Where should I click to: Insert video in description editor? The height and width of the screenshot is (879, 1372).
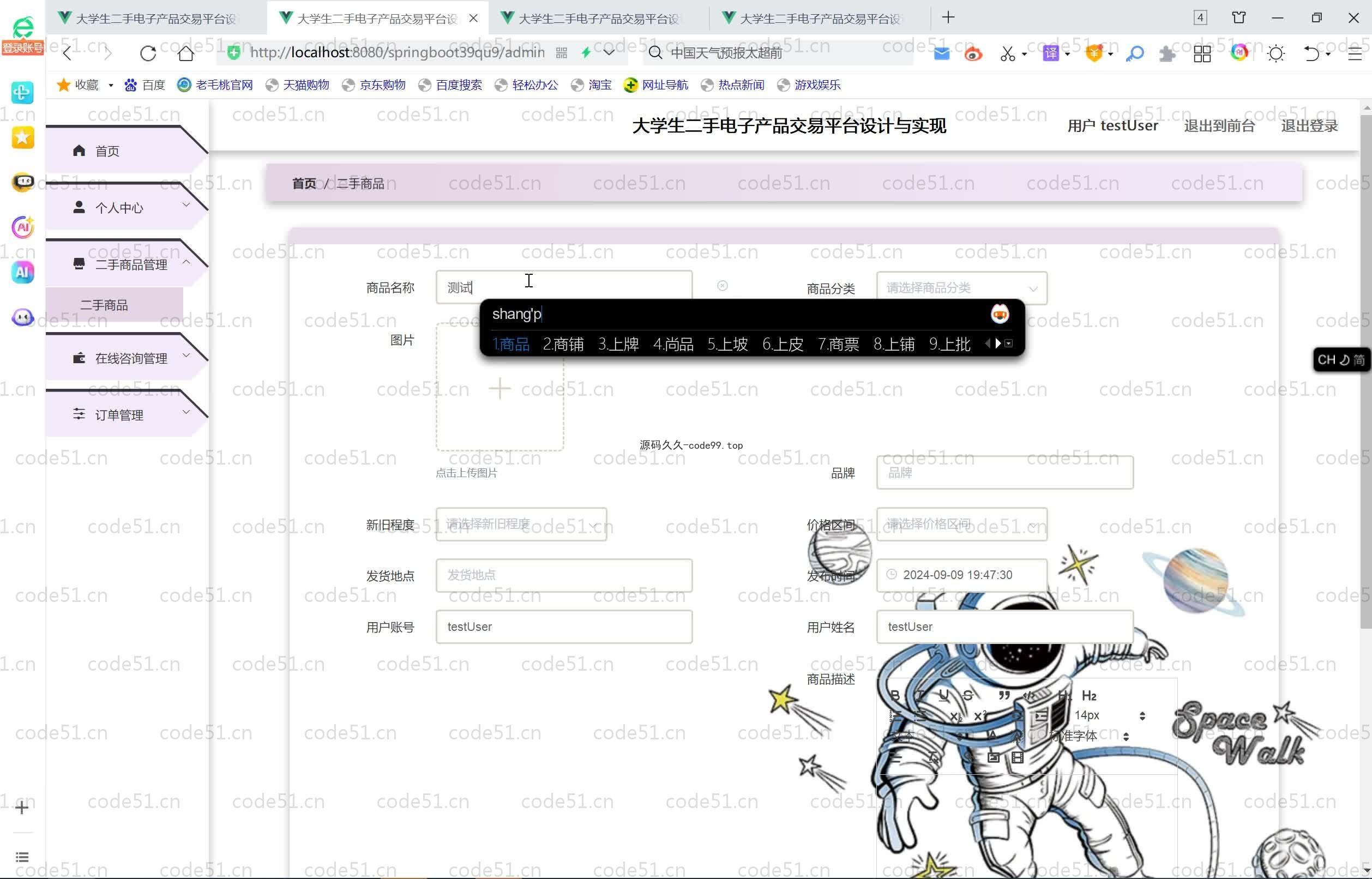point(1018,757)
